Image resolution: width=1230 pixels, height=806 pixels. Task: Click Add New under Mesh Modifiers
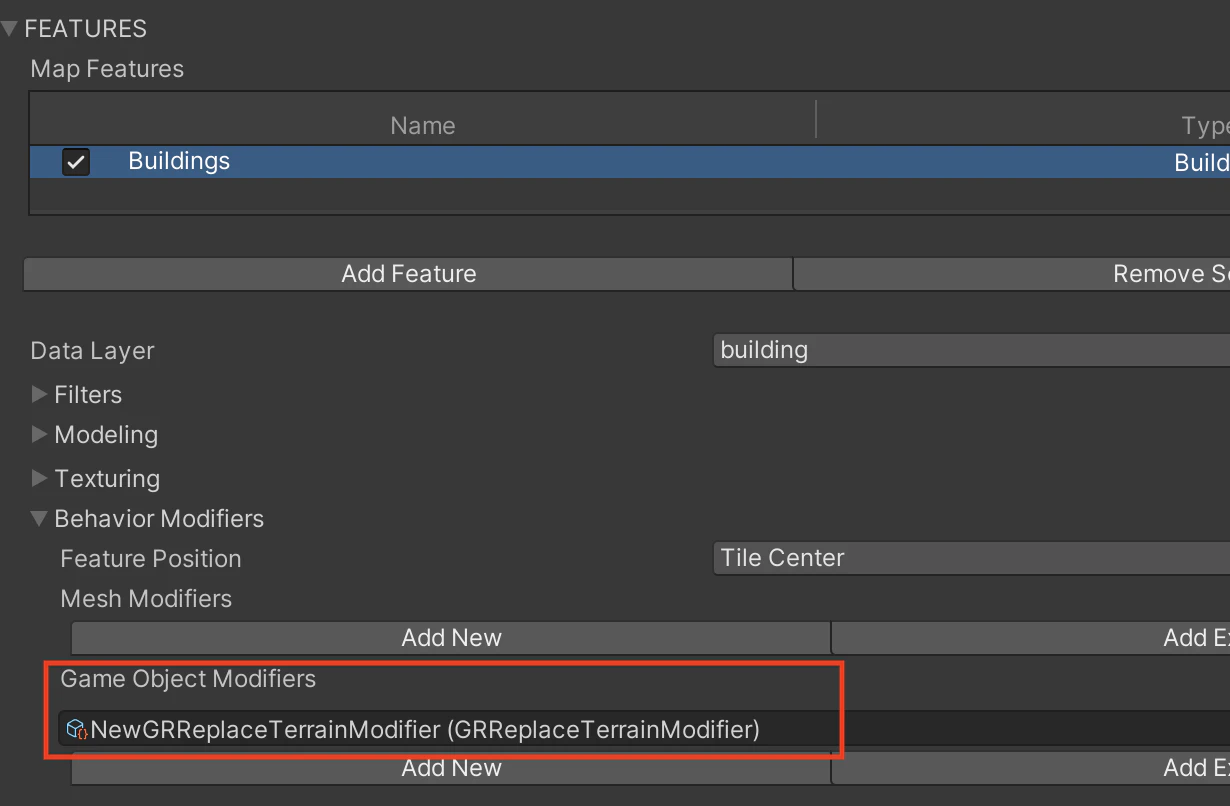tap(451, 638)
